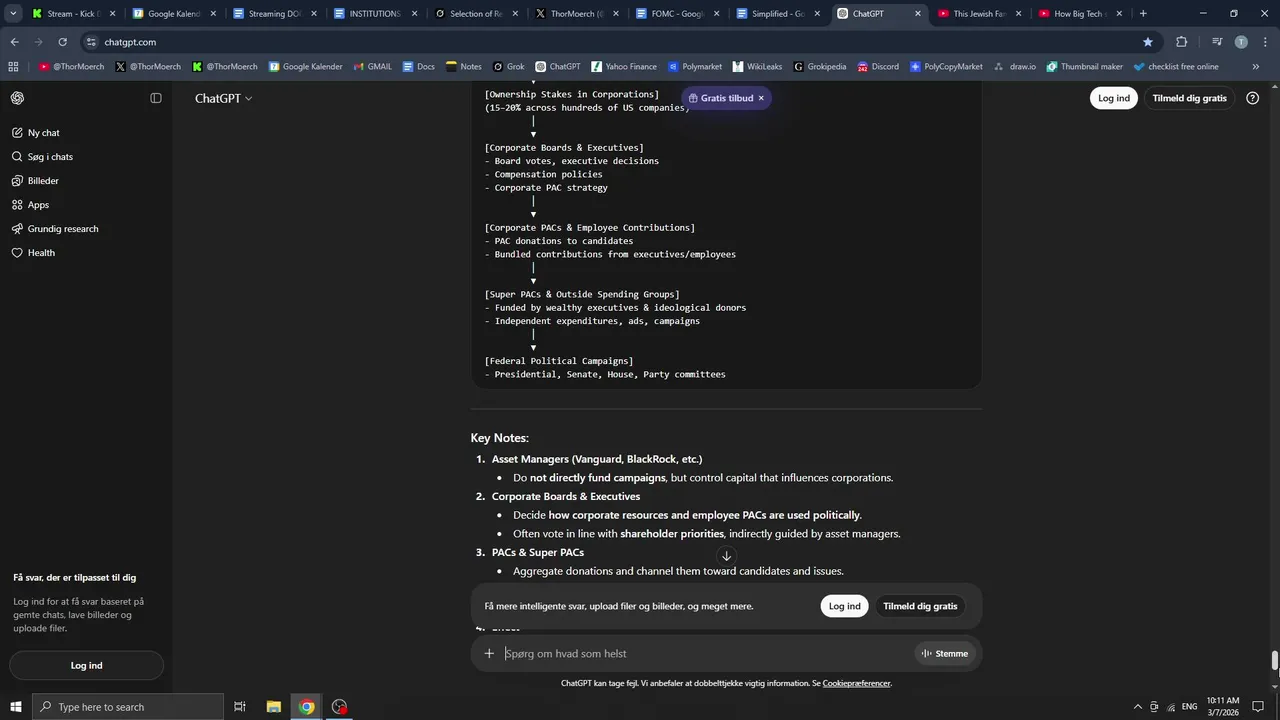Open the tab search dropdown arrow
The image size is (1280, 720).
pos(13,14)
